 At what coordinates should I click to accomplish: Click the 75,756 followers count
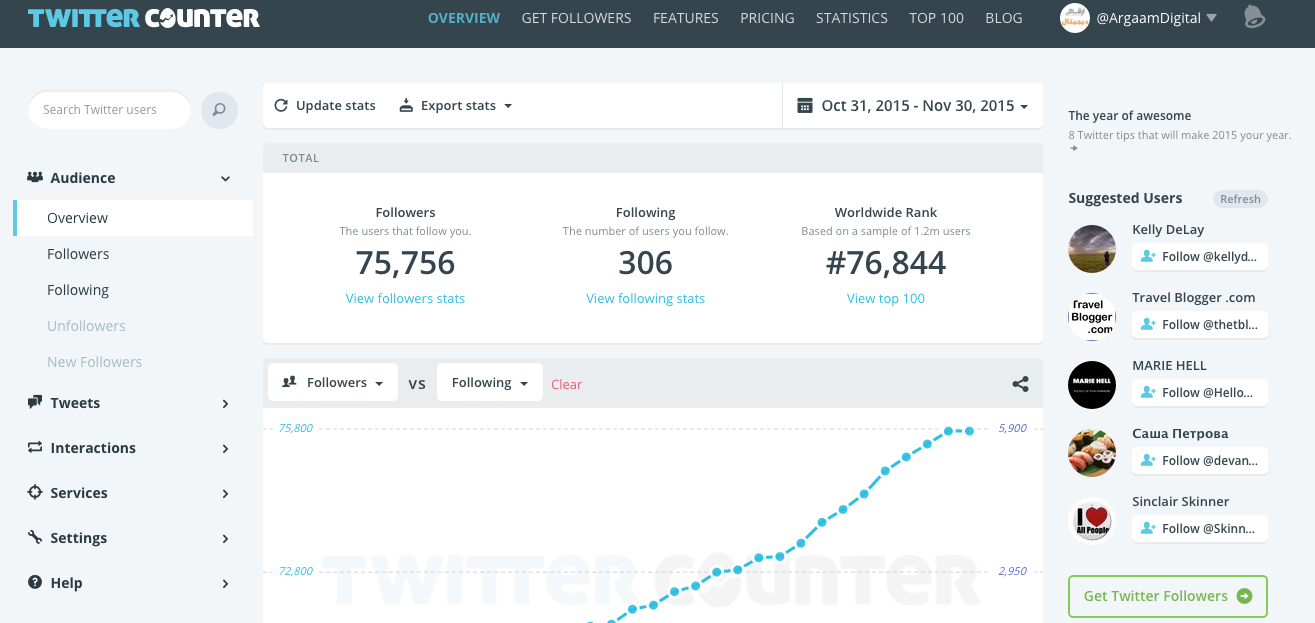(405, 263)
